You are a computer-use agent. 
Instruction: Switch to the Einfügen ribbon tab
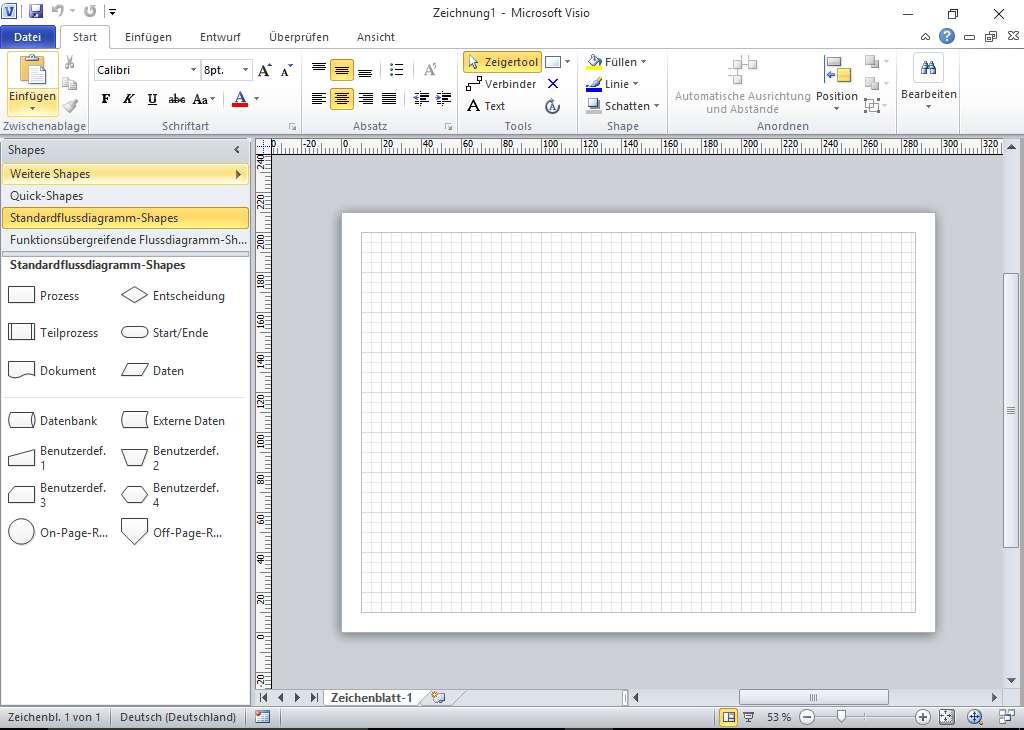pyautogui.click(x=148, y=37)
